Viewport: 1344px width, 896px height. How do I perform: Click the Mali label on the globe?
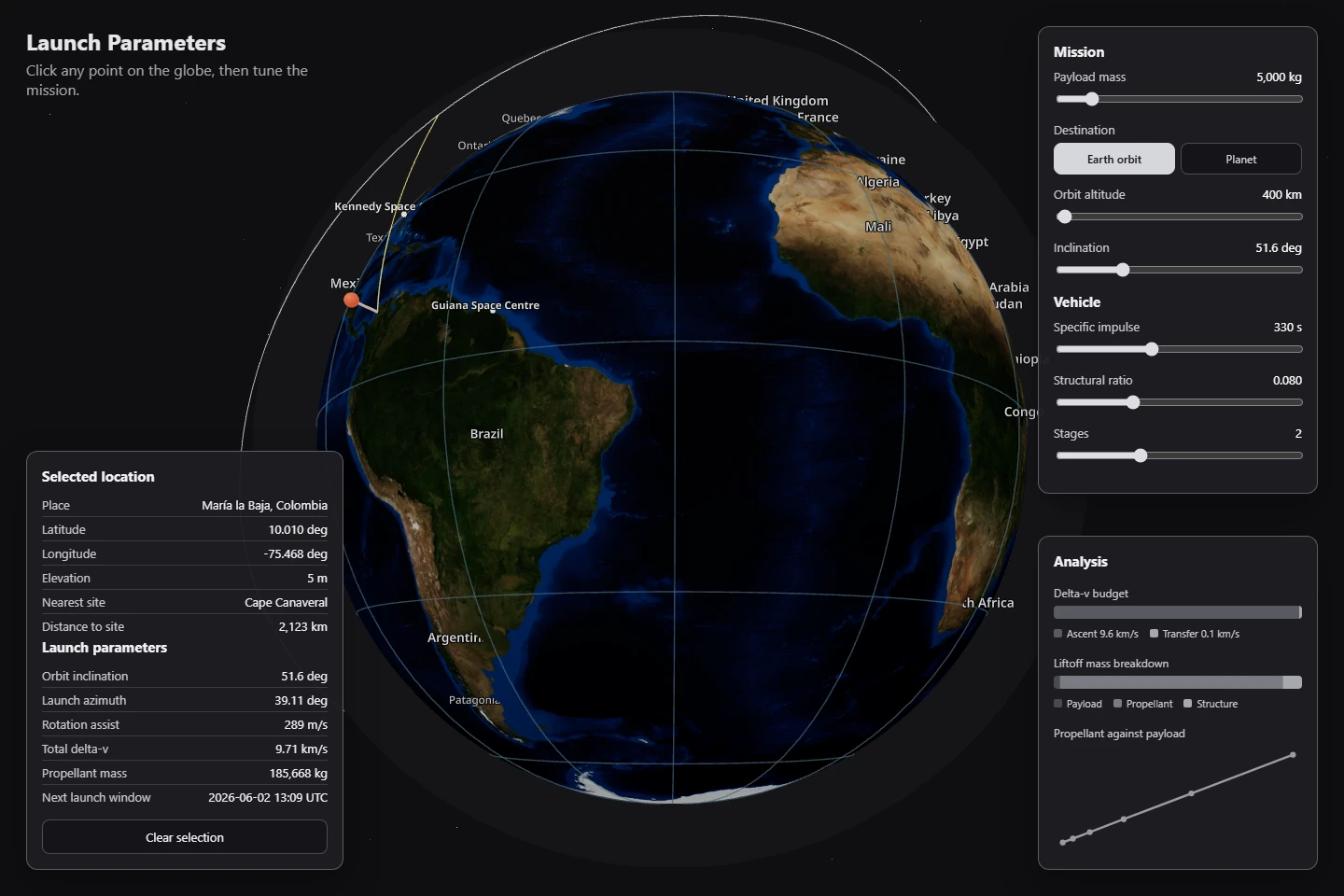point(878,227)
